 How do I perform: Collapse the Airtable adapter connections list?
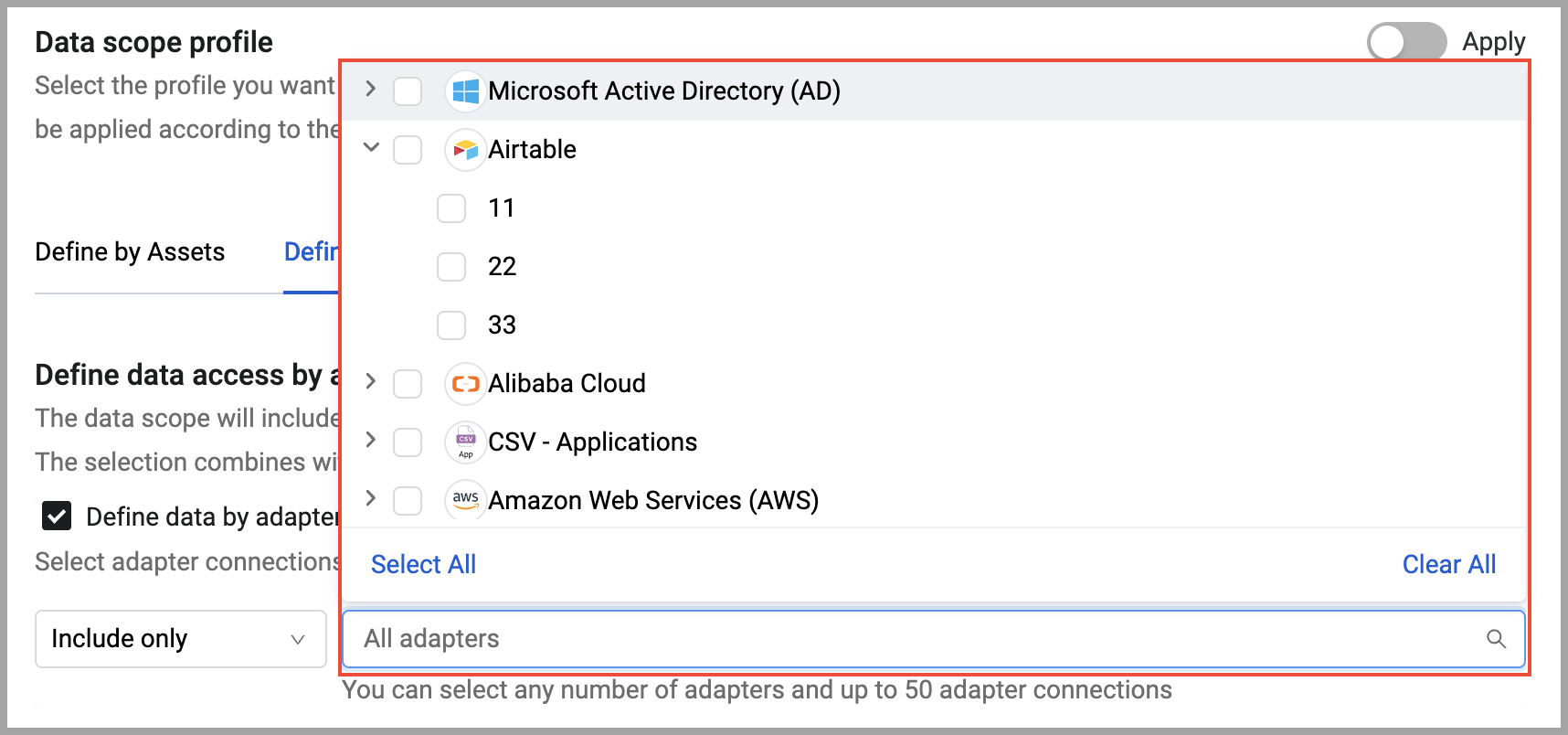click(x=370, y=147)
